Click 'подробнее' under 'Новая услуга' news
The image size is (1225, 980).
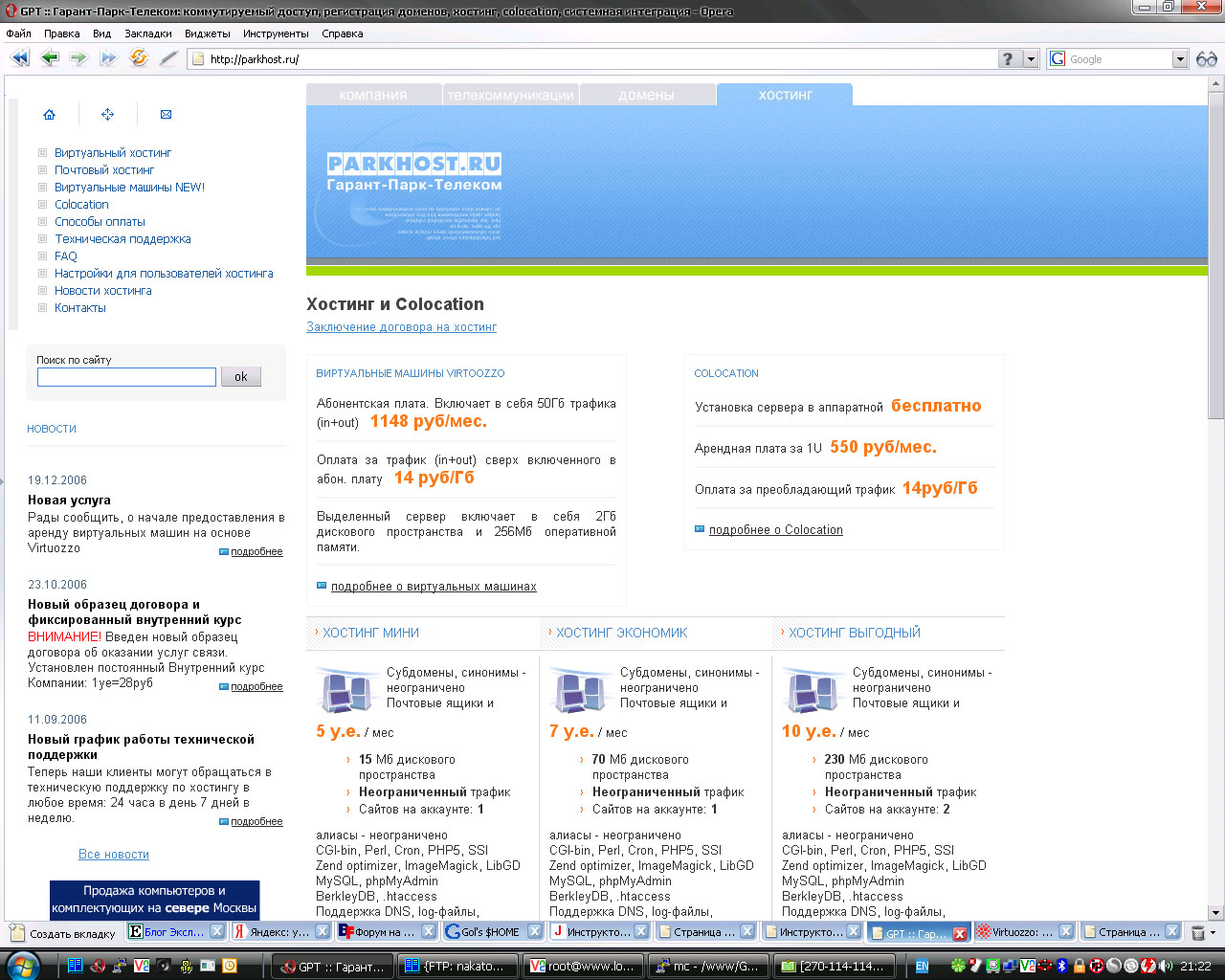pos(256,551)
